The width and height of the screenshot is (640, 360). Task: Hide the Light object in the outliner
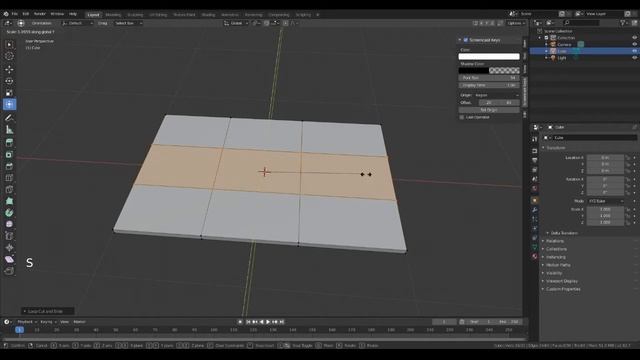pos(634,58)
